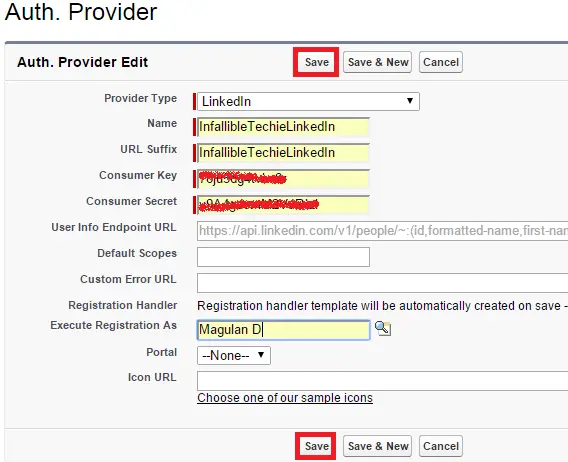Screen dimensions: 568x462
Task: Click the top Cancel button
Action: coord(441,62)
